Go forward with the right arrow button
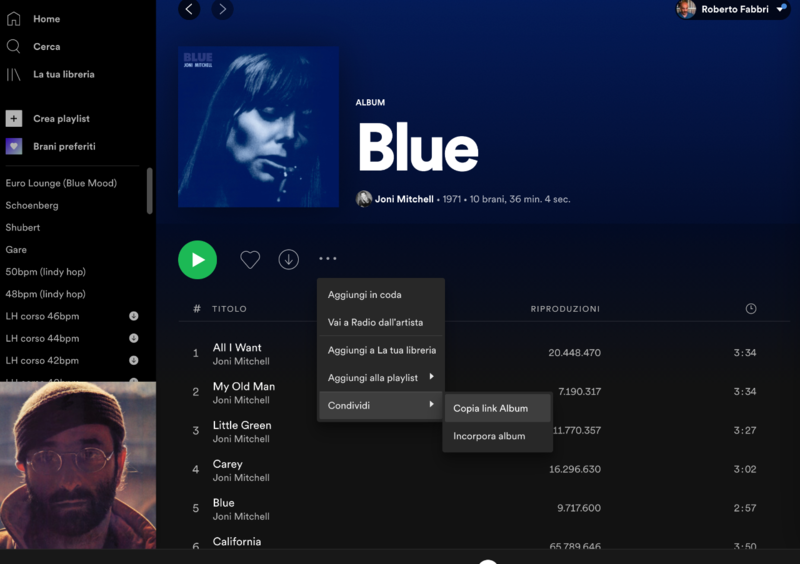 tap(222, 9)
